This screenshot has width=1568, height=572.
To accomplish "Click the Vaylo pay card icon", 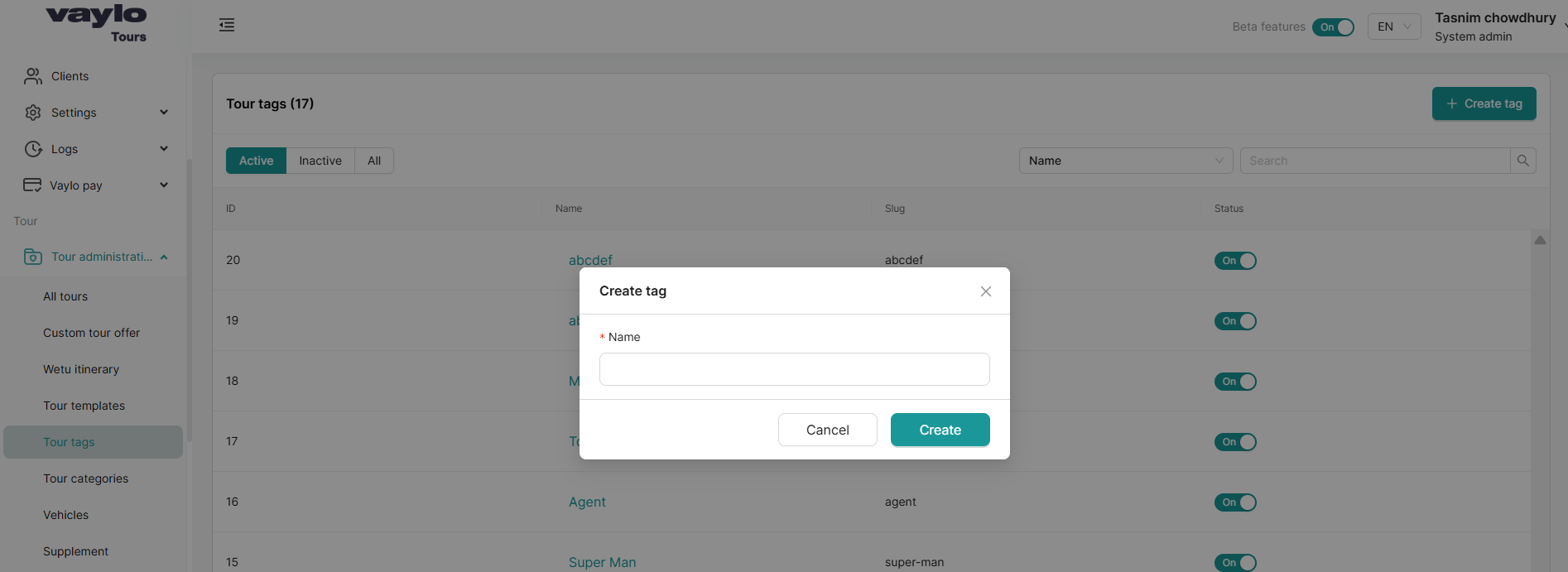I will coord(32,185).
